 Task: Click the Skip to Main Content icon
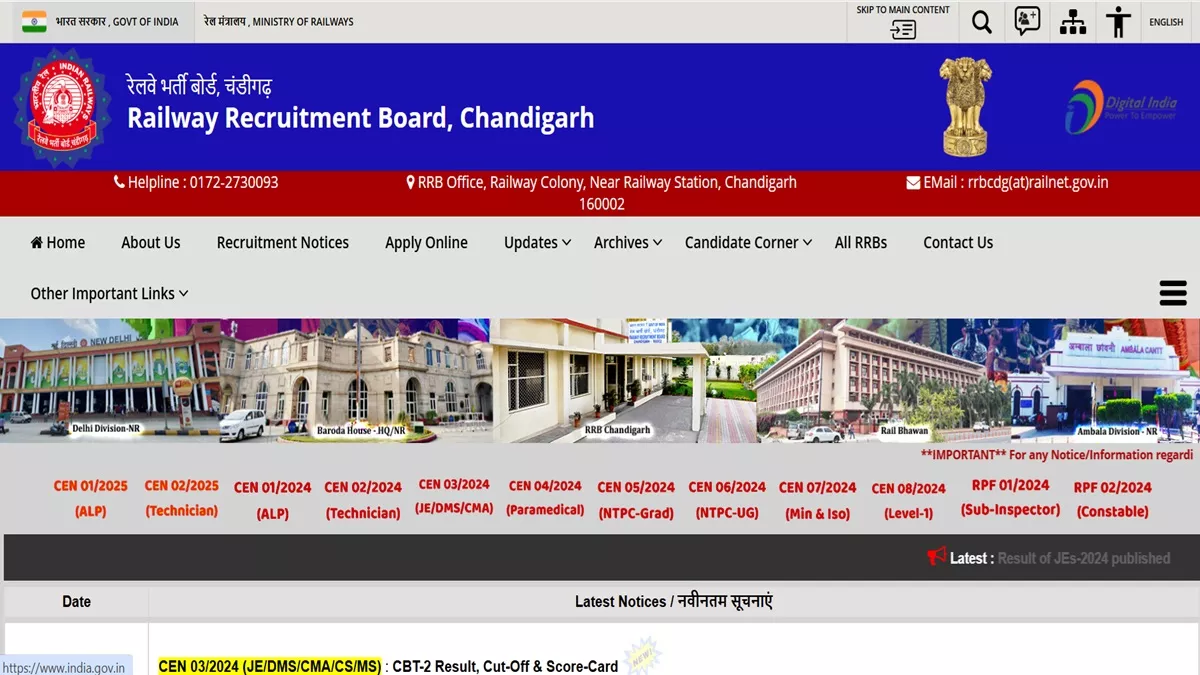coord(903,30)
